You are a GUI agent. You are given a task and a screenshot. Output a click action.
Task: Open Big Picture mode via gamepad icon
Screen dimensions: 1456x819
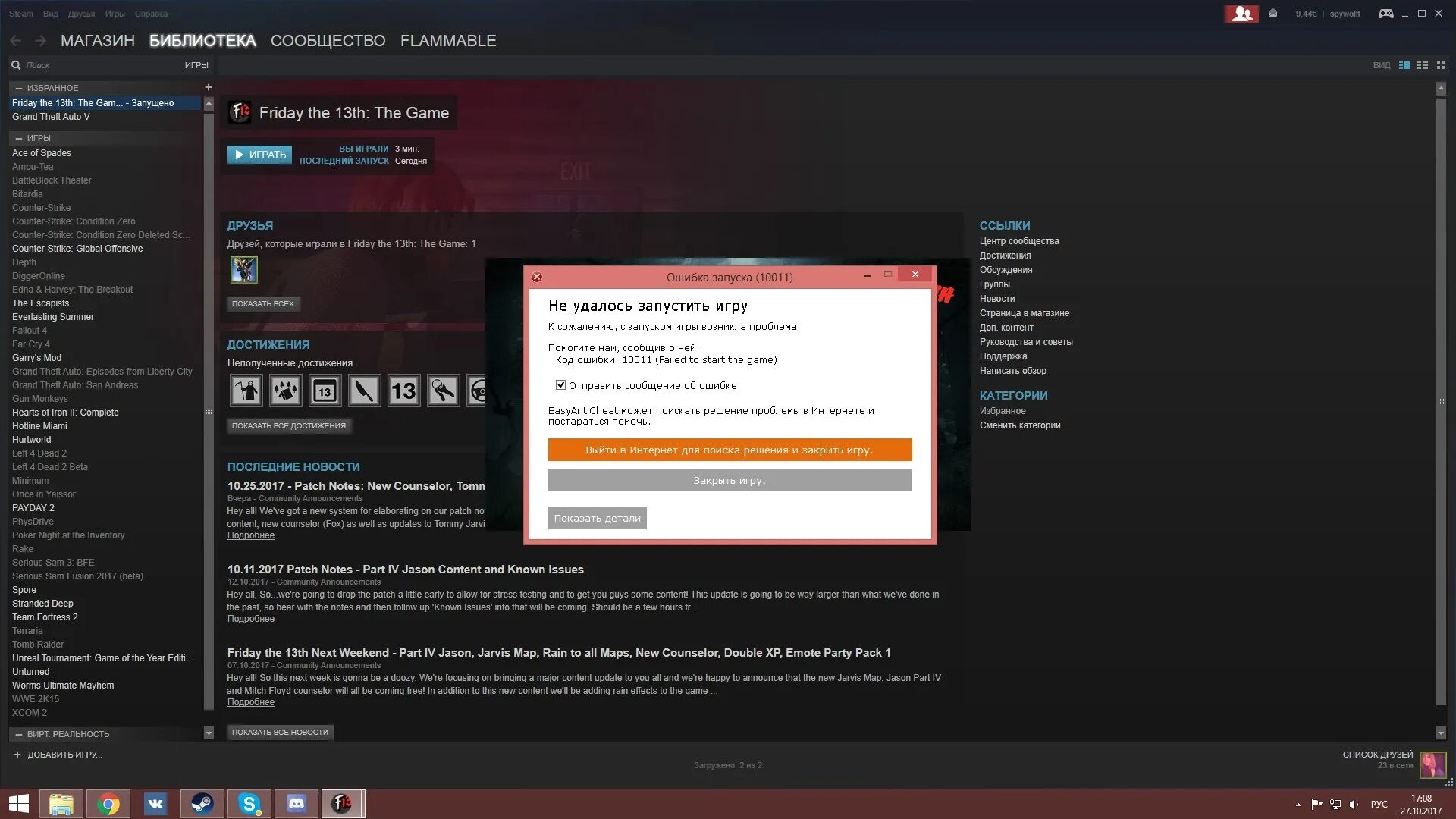[x=1385, y=14]
